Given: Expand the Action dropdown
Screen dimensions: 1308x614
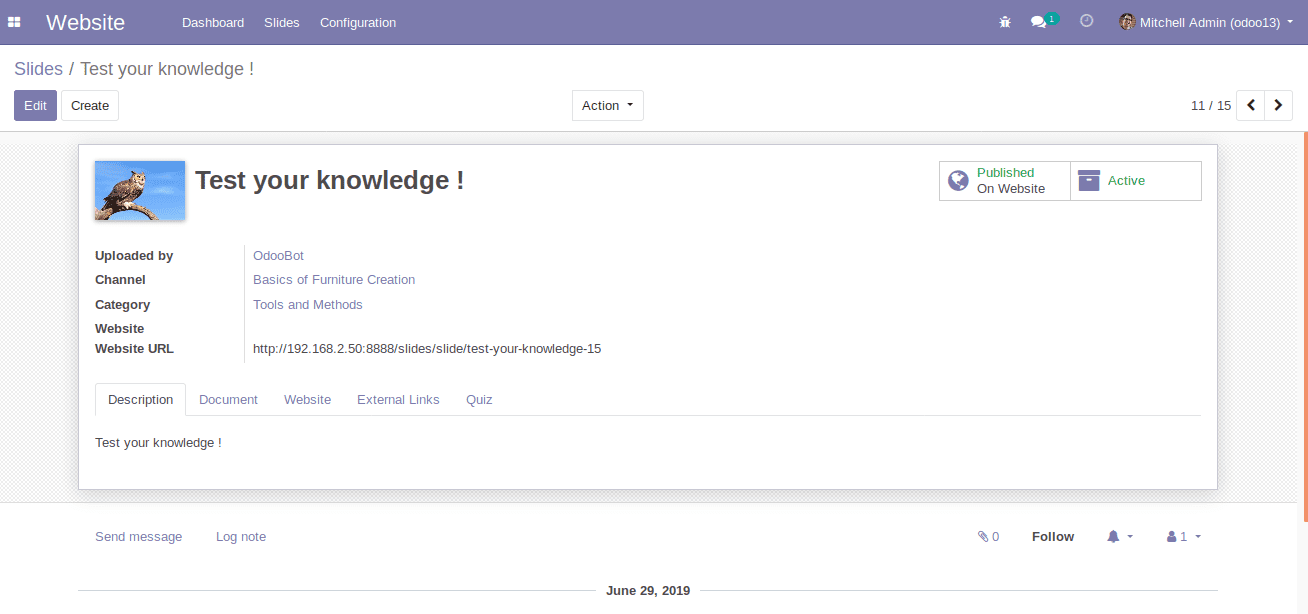Looking at the screenshot, I should [x=608, y=105].
